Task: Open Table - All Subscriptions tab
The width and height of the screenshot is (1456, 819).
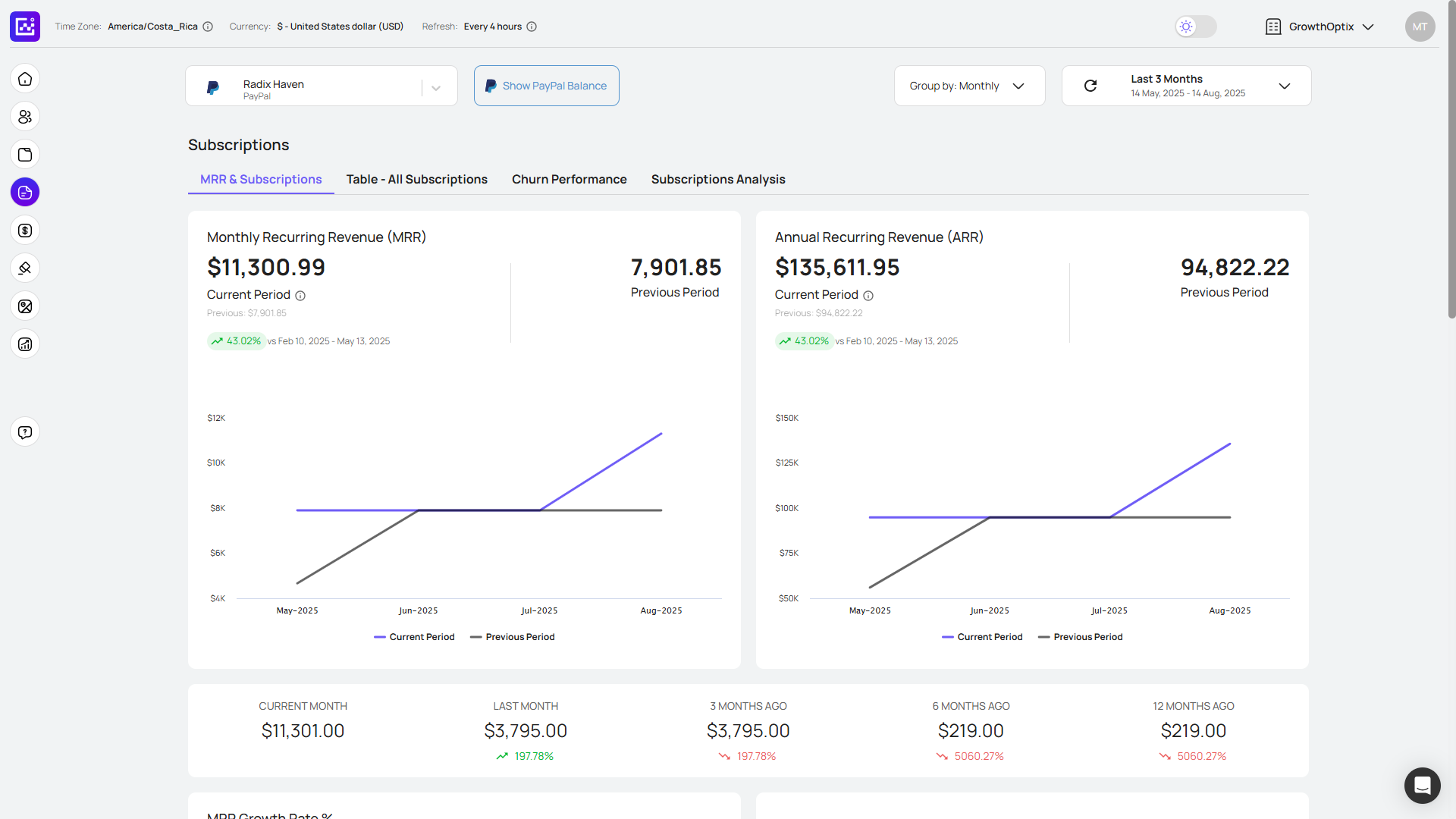Action: (x=416, y=179)
